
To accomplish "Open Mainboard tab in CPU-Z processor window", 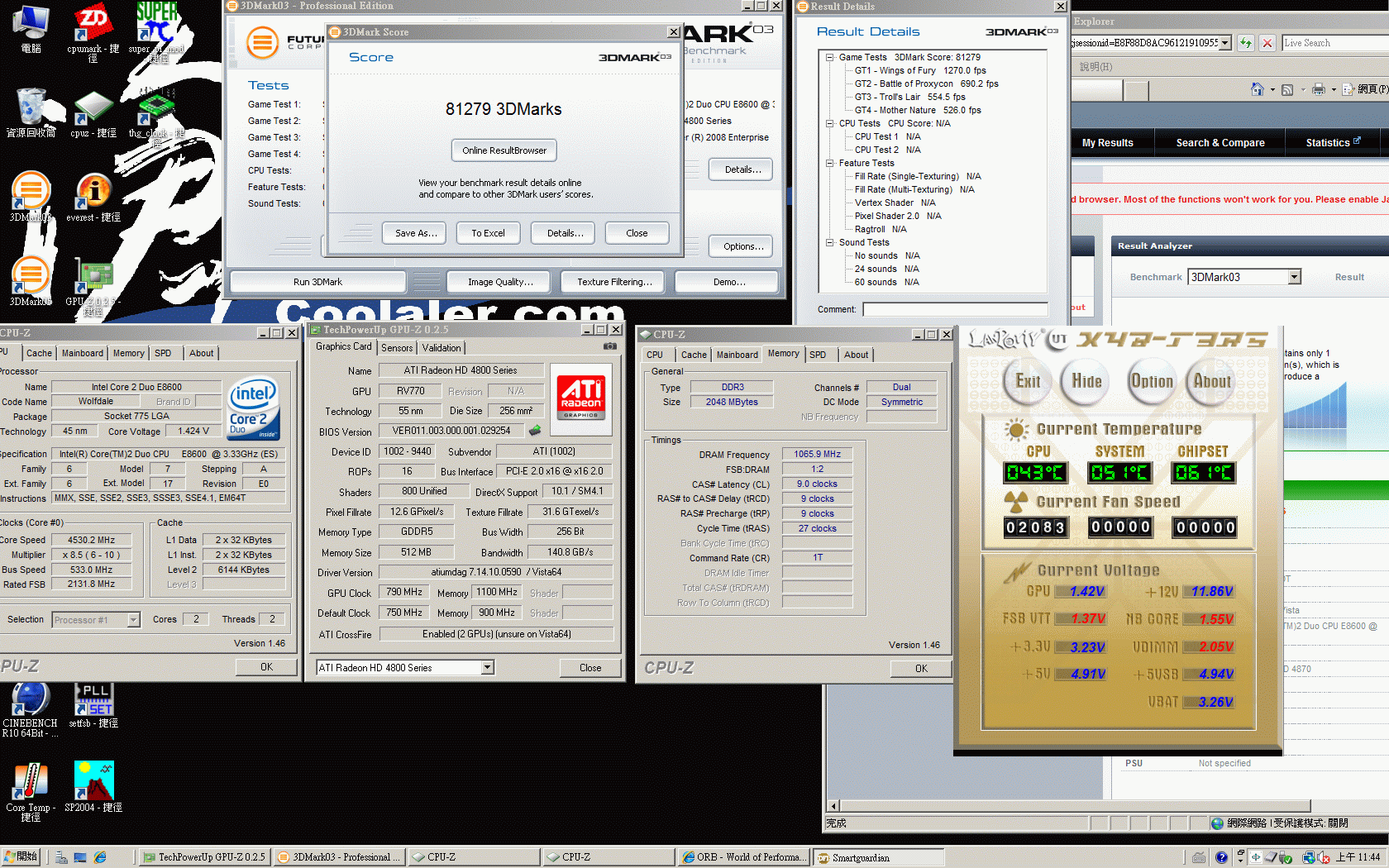I will pos(83,353).
